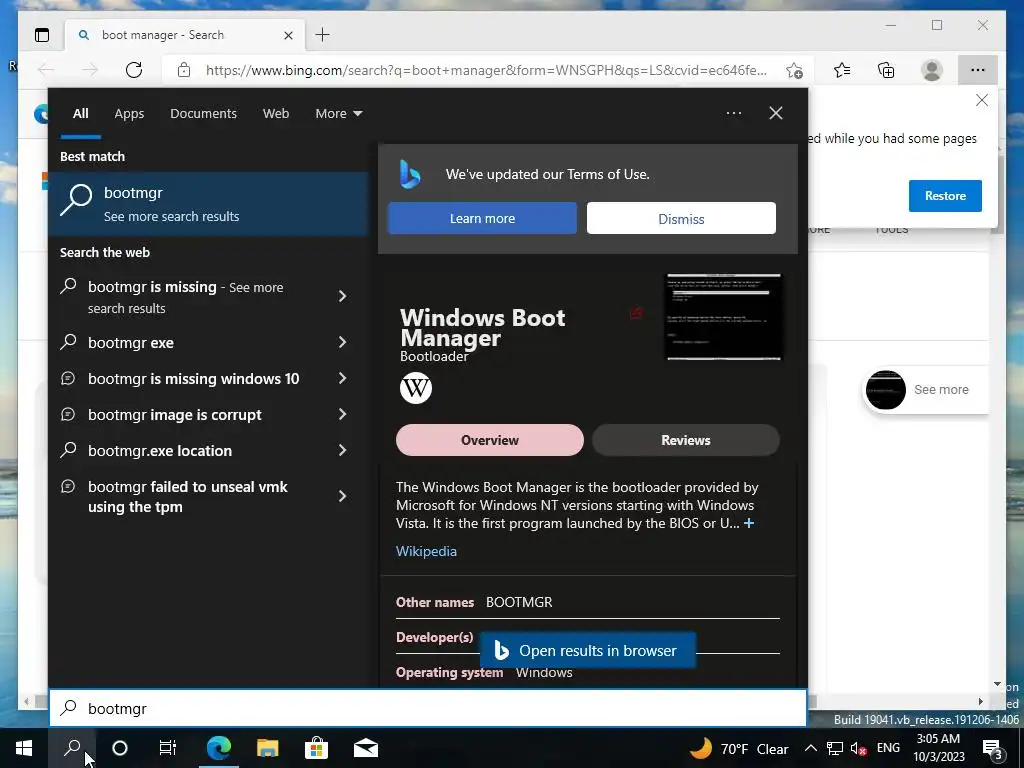The height and width of the screenshot is (768, 1024).
Task: Expand the More filter dropdown
Action: pos(338,114)
